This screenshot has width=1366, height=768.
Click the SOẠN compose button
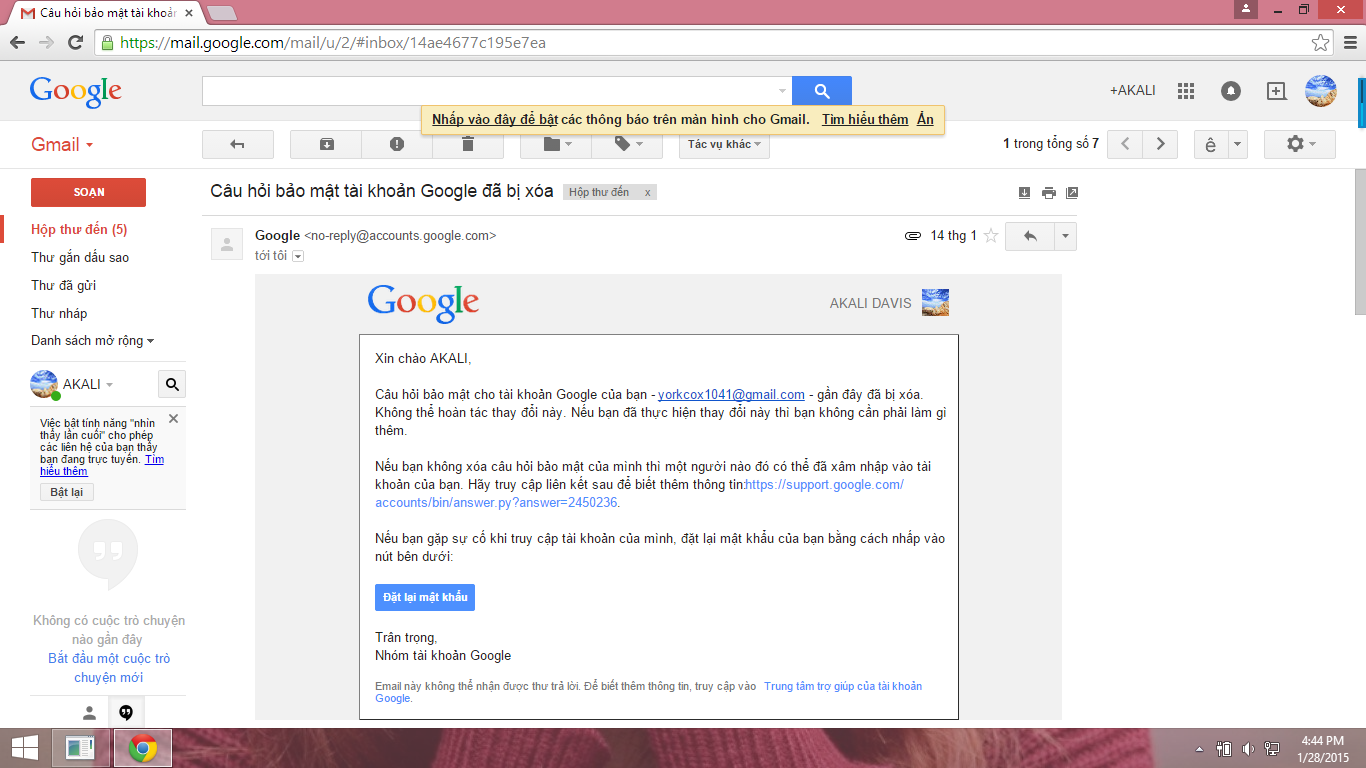point(88,192)
